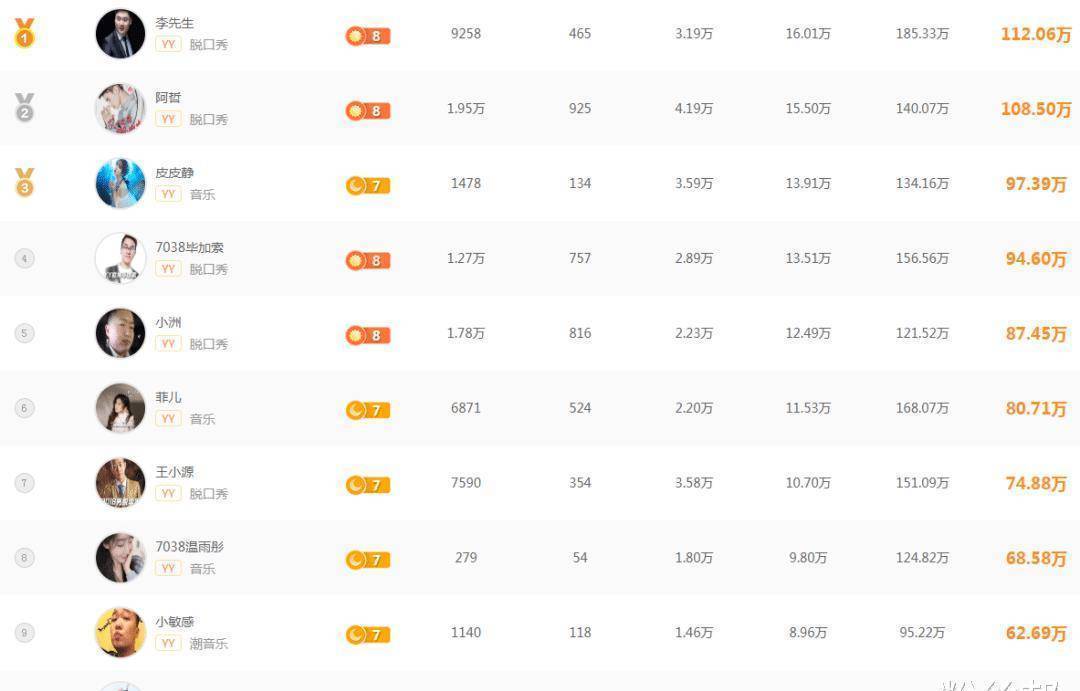Click 小敏感's moon level 7 badge

pyautogui.click(x=367, y=635)
